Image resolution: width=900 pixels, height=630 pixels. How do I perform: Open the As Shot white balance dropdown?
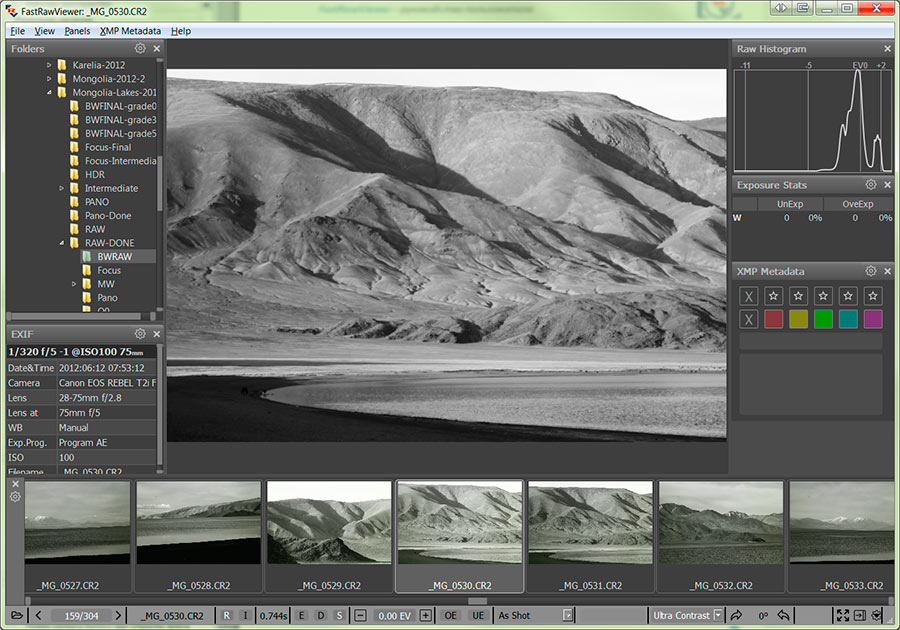567,615
